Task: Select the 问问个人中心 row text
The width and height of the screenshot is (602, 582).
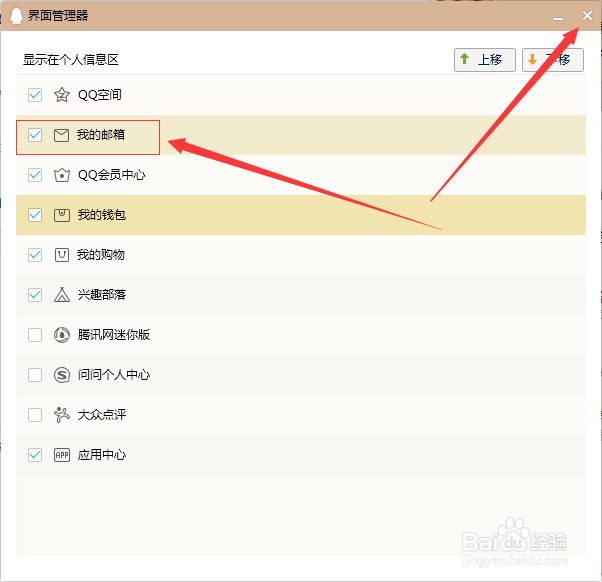Action: pos(114,375)
